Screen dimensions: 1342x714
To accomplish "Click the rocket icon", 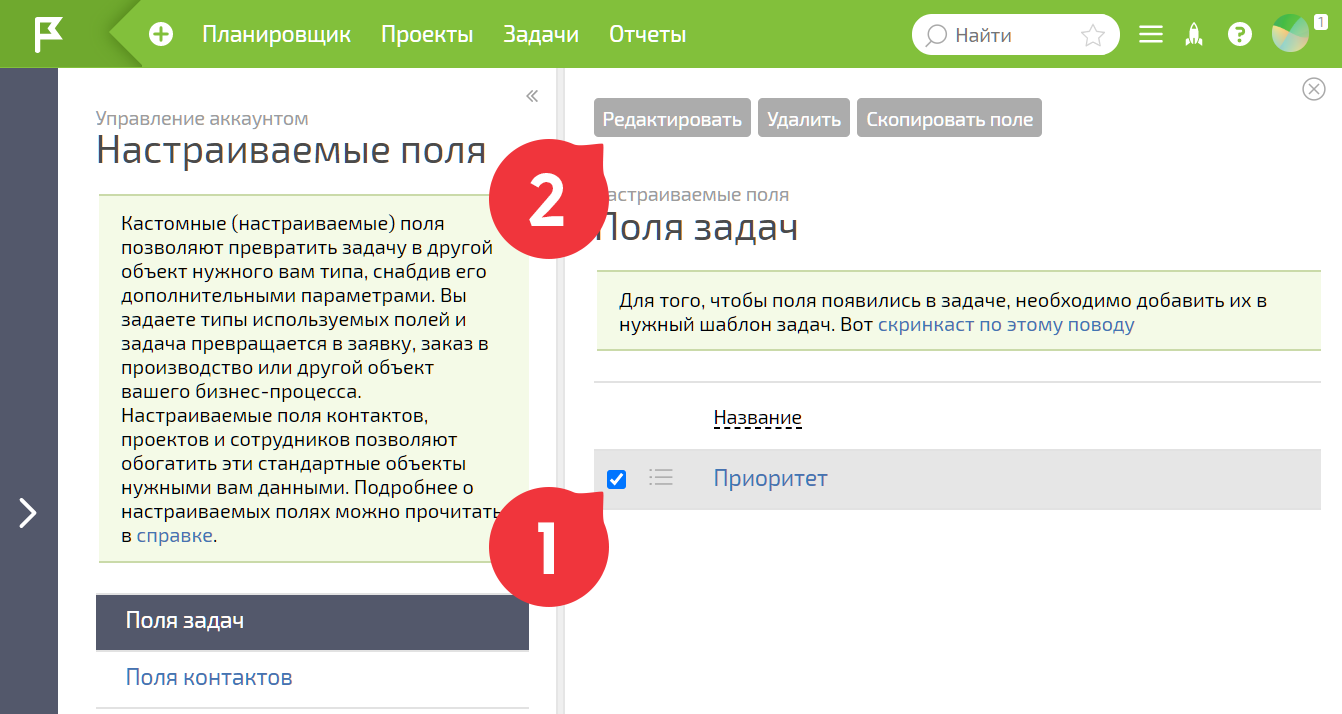I will (1193, 35).
